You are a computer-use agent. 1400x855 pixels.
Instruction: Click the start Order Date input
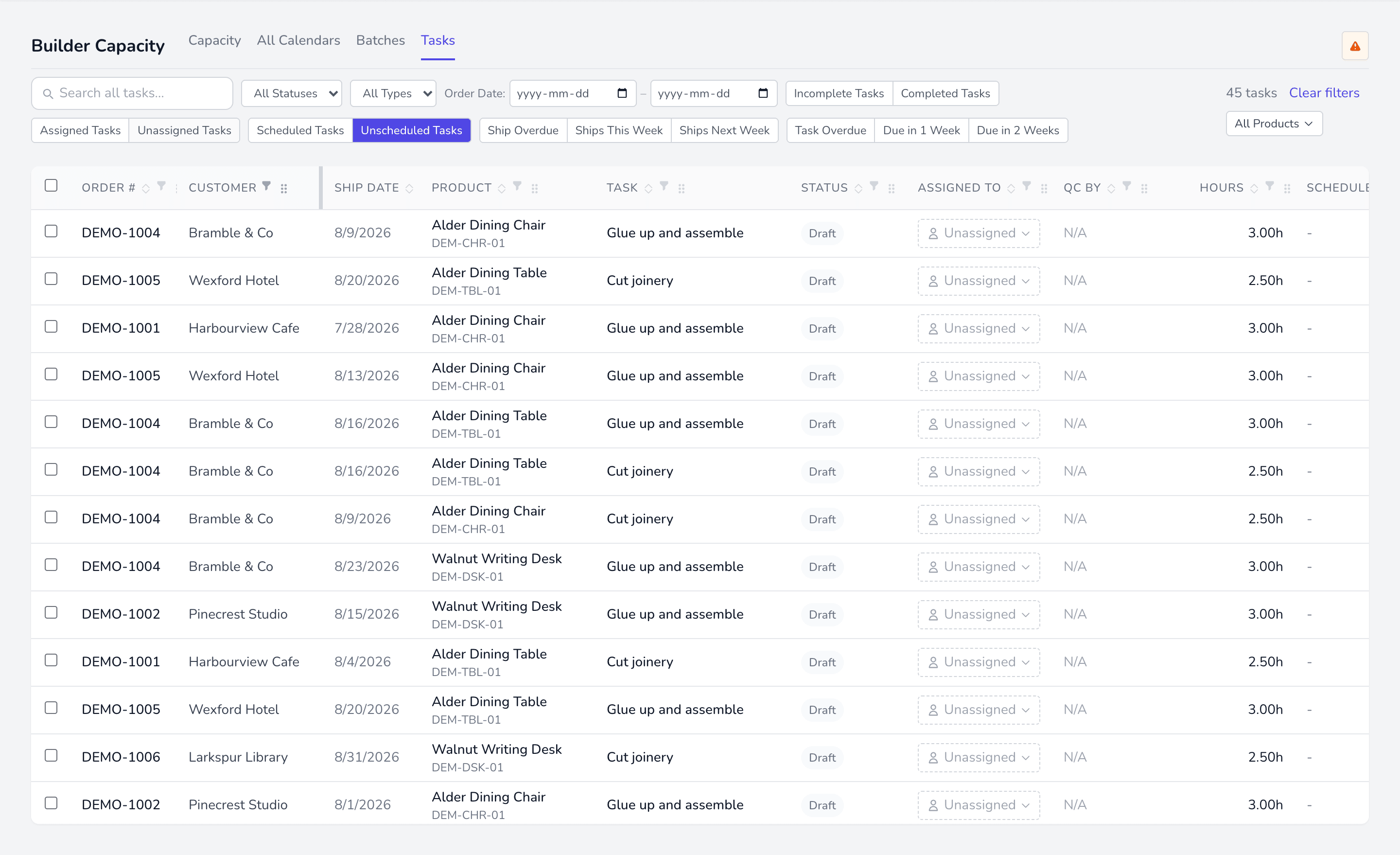click(573, 93)
